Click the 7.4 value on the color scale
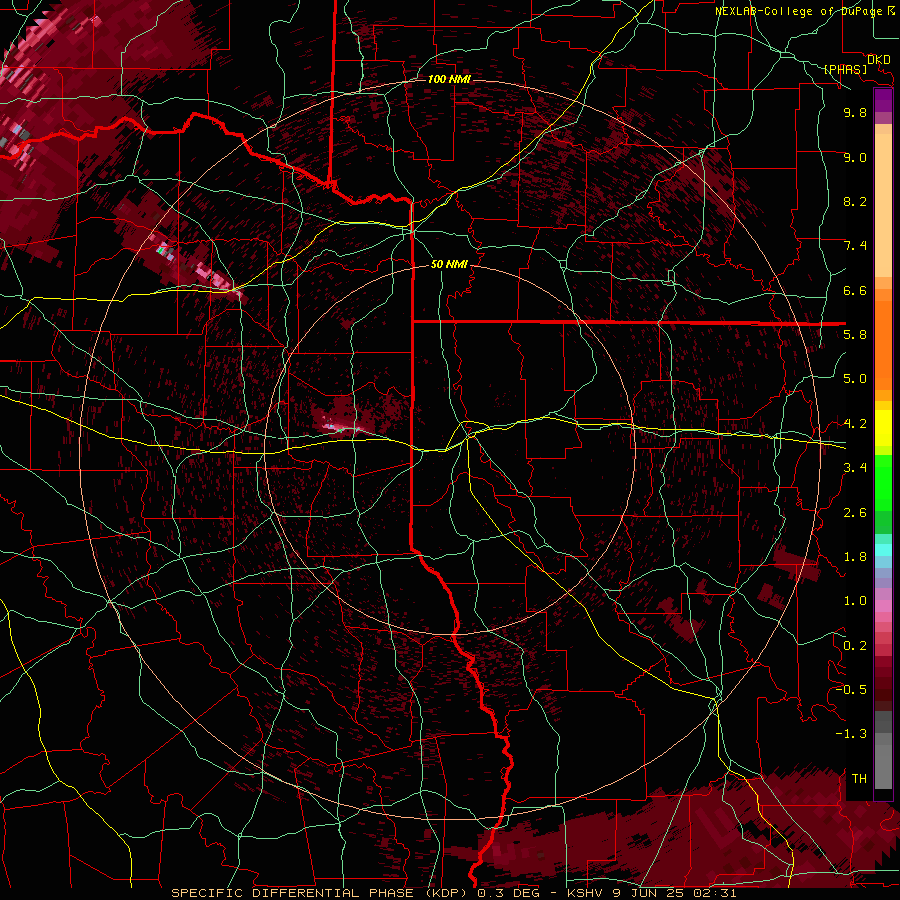 [855, 246]
